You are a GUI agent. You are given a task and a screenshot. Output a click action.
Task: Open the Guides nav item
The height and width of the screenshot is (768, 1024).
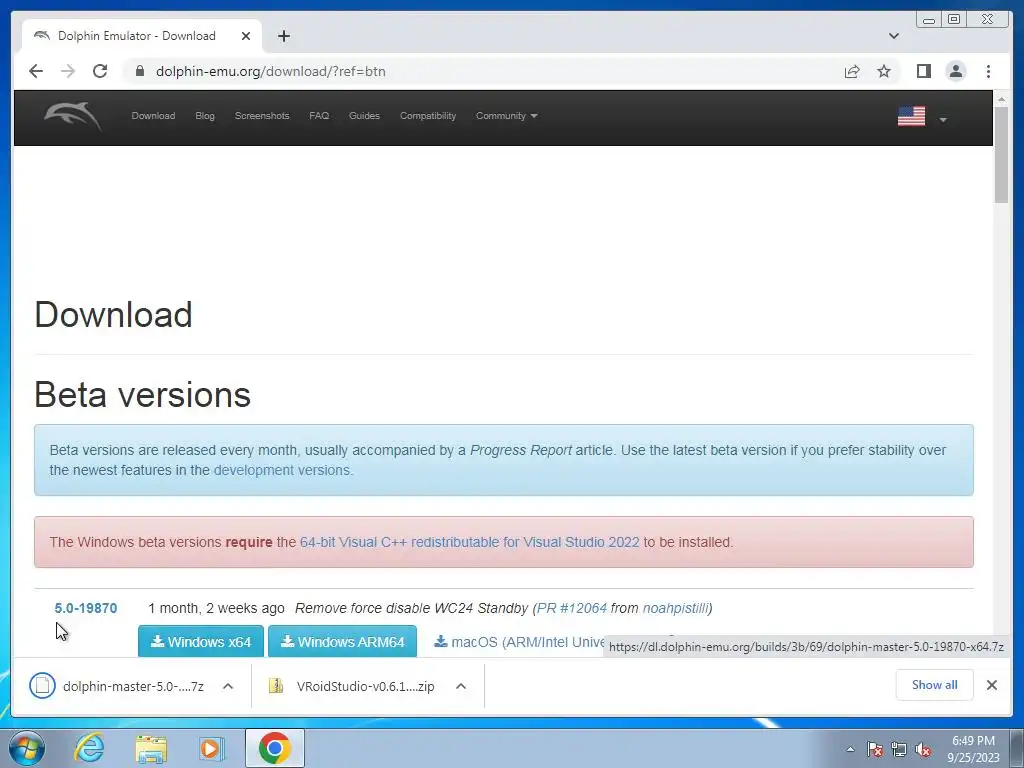[x=364, y=116]
